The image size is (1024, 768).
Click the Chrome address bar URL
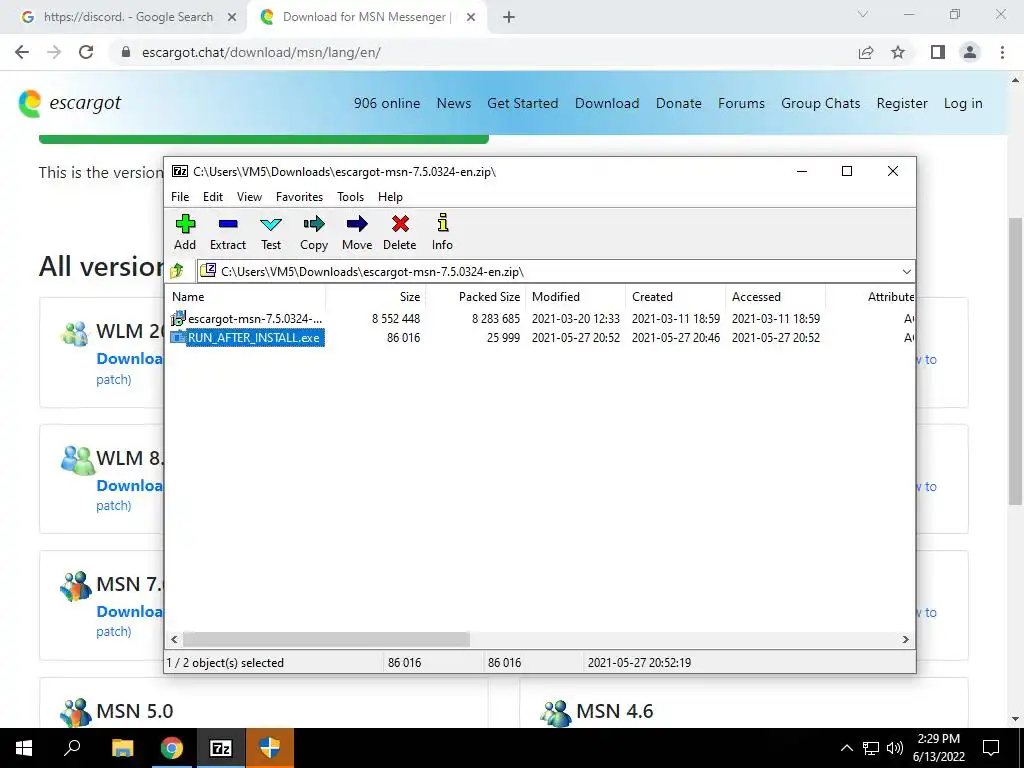(x=261, y=52)
